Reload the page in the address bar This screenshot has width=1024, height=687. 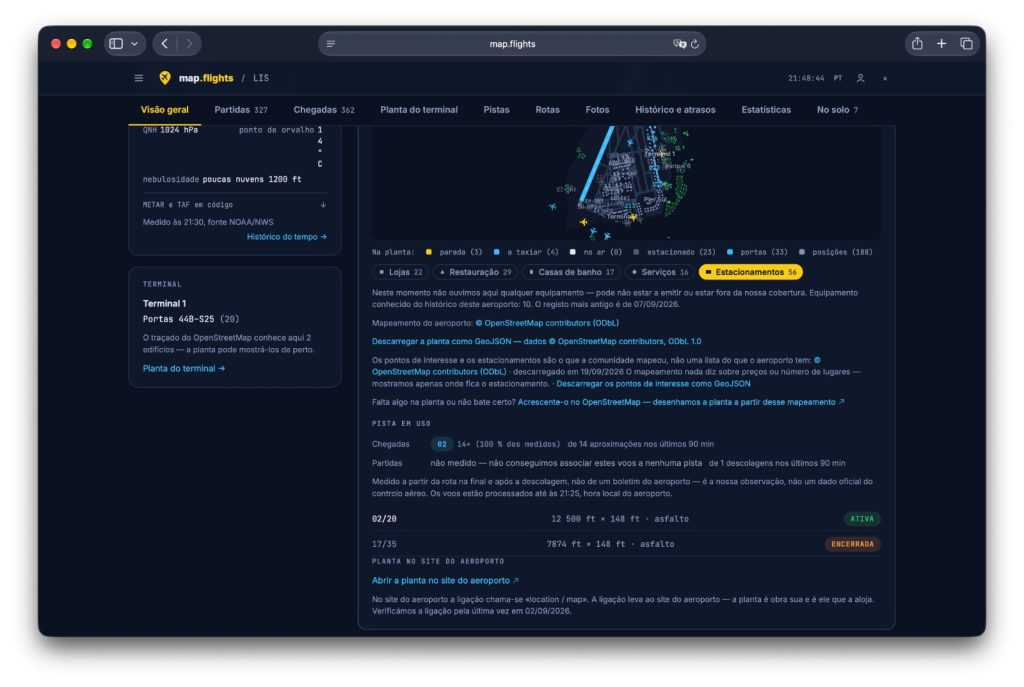coord(695,44)
